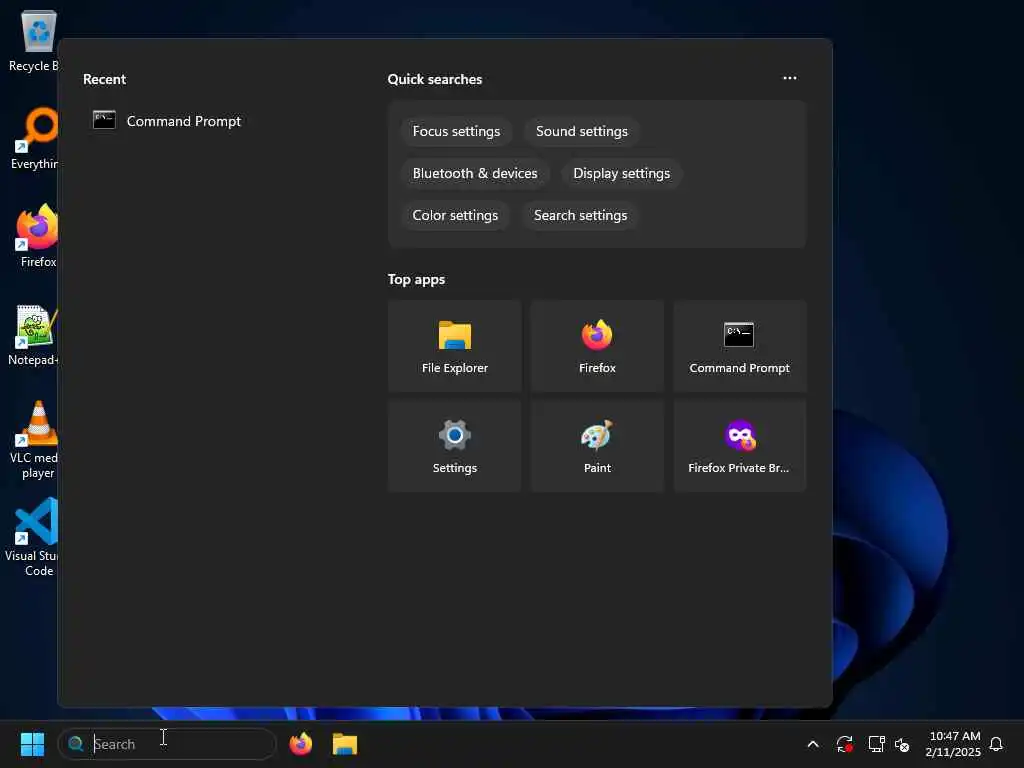Open the clock and date flyout
Image resolution: width=1024 pixels, height=768 pixels.
pyautogui.click(x=953, y=744)
